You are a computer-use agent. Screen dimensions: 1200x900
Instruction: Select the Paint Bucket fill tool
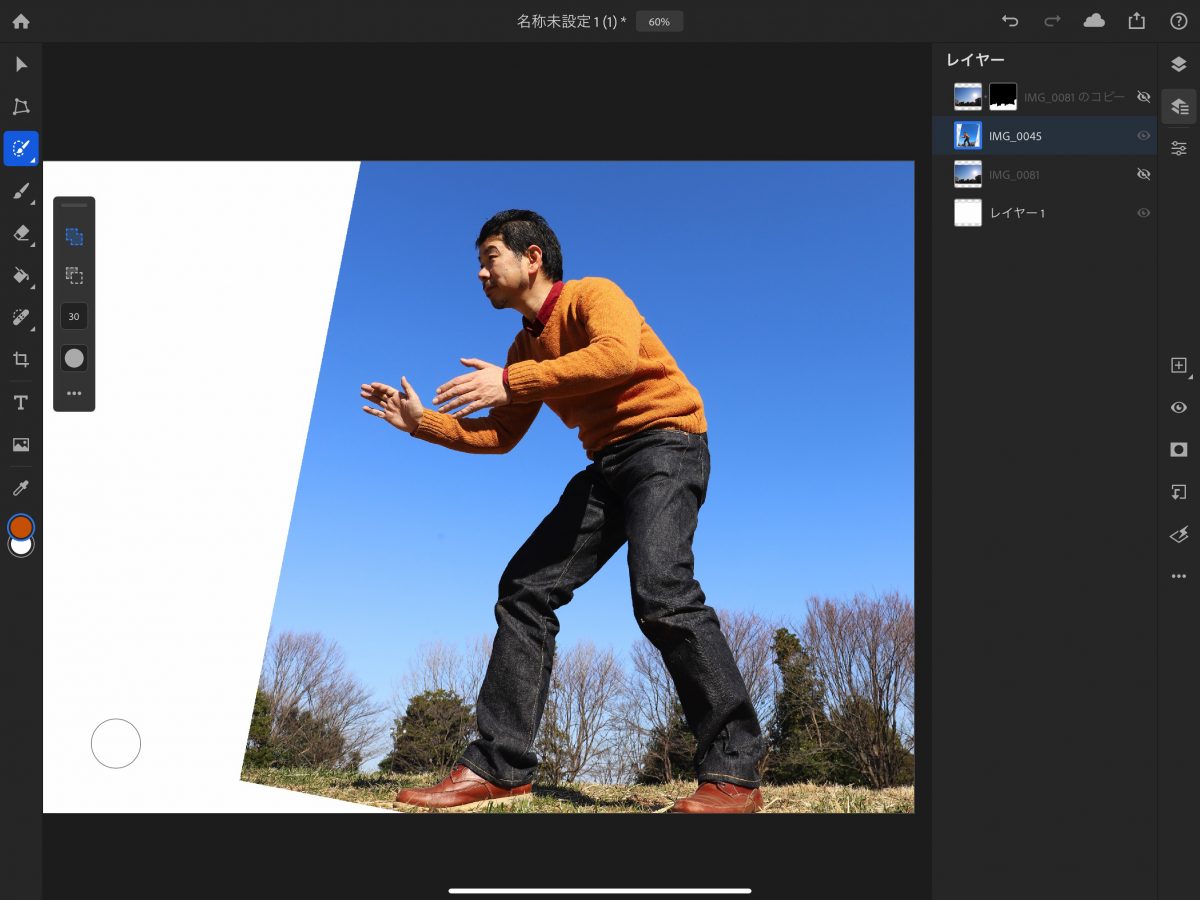point(21,275)
